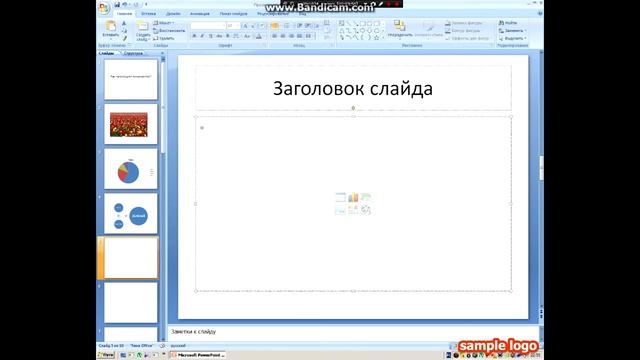
Task: Click the Insert SmartArt icon in placeholder
Action: coord(366,198)
